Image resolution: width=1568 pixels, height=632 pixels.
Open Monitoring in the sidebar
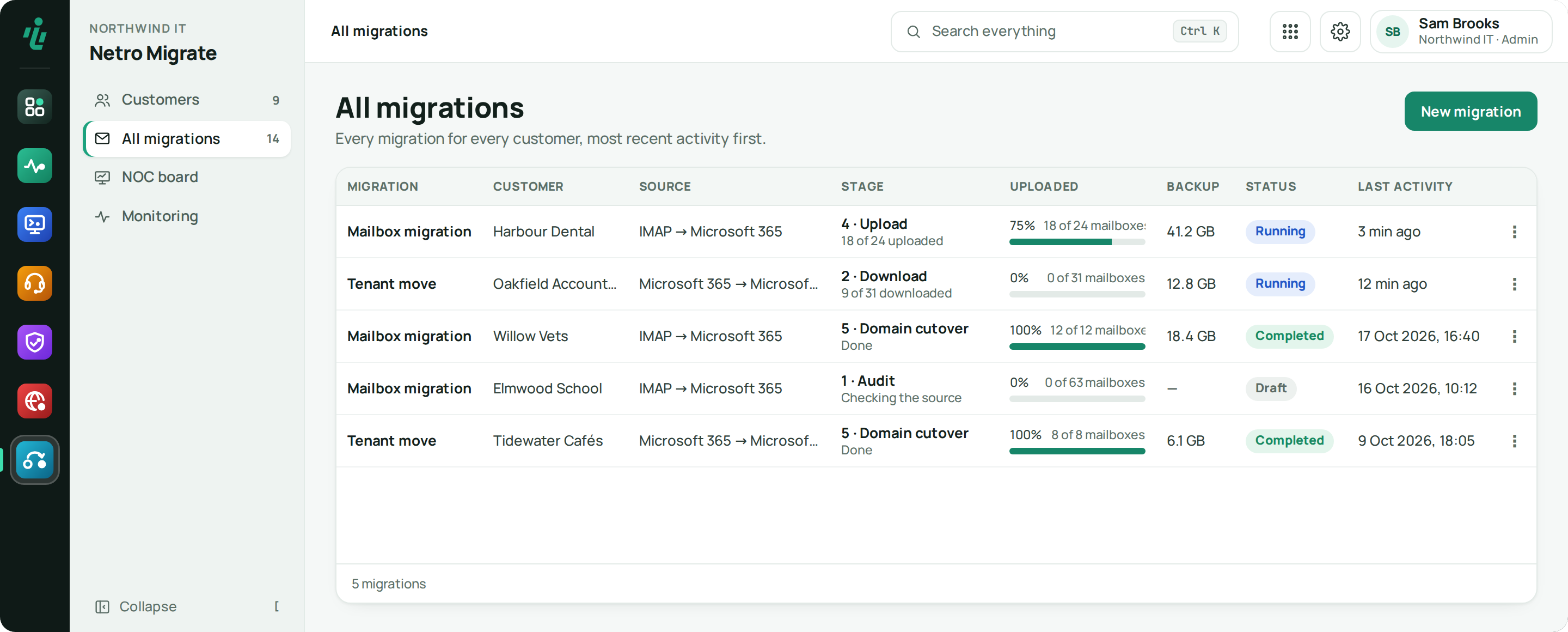[187, 216]
